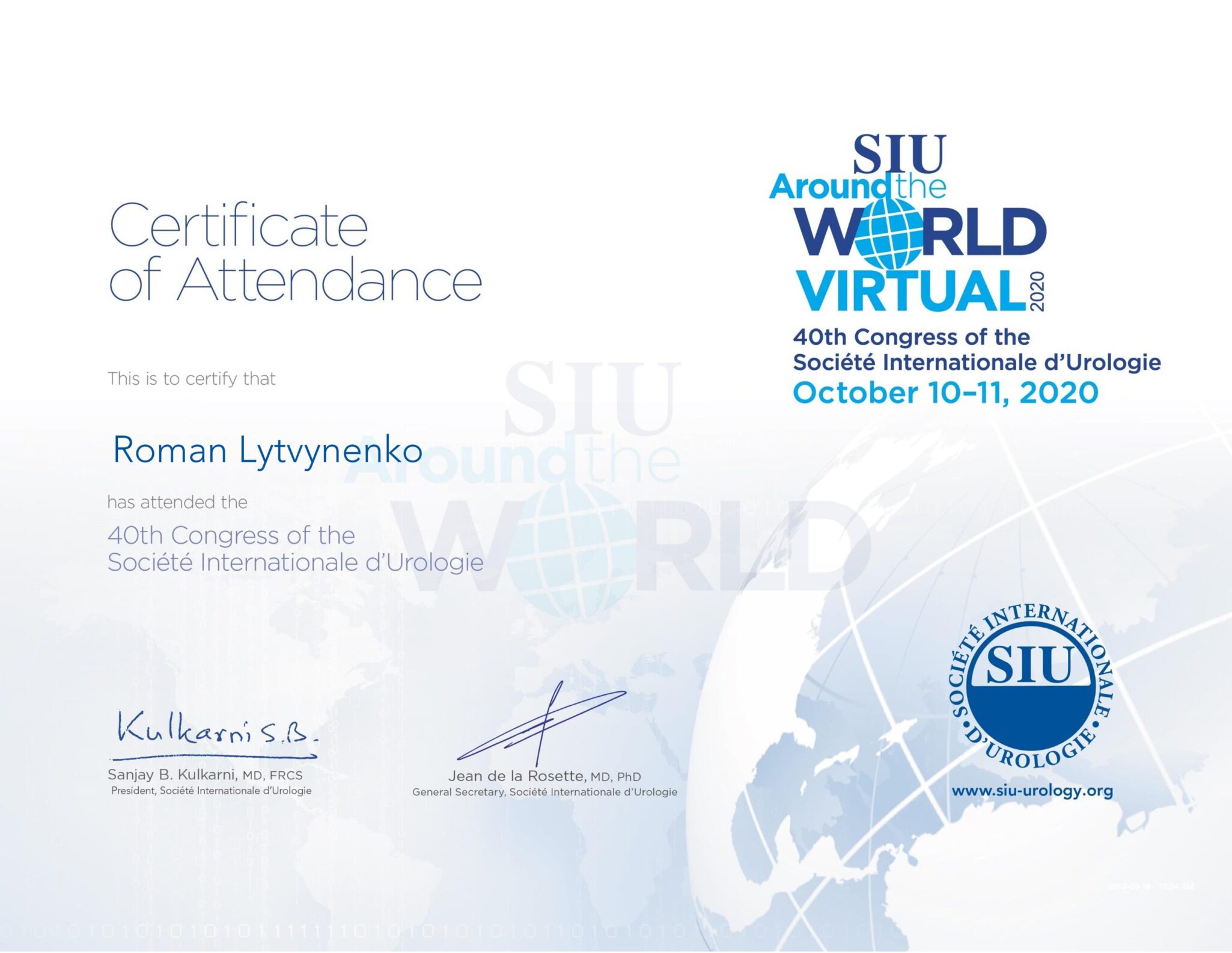The image size is (1232, 953).
Task: Click the vertical "2020" beside VIRTUAL
Action: (1037, 292)
